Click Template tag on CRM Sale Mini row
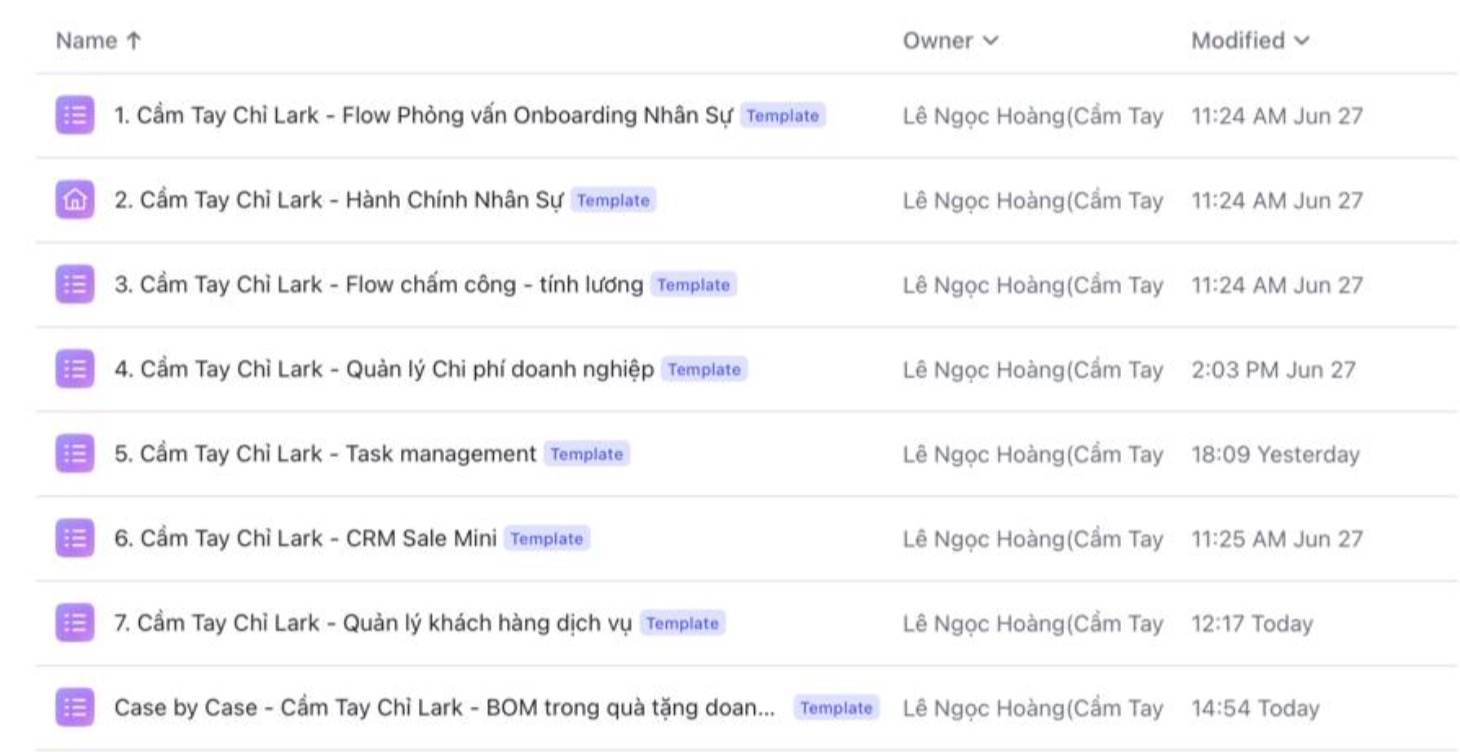 [546, 539]
